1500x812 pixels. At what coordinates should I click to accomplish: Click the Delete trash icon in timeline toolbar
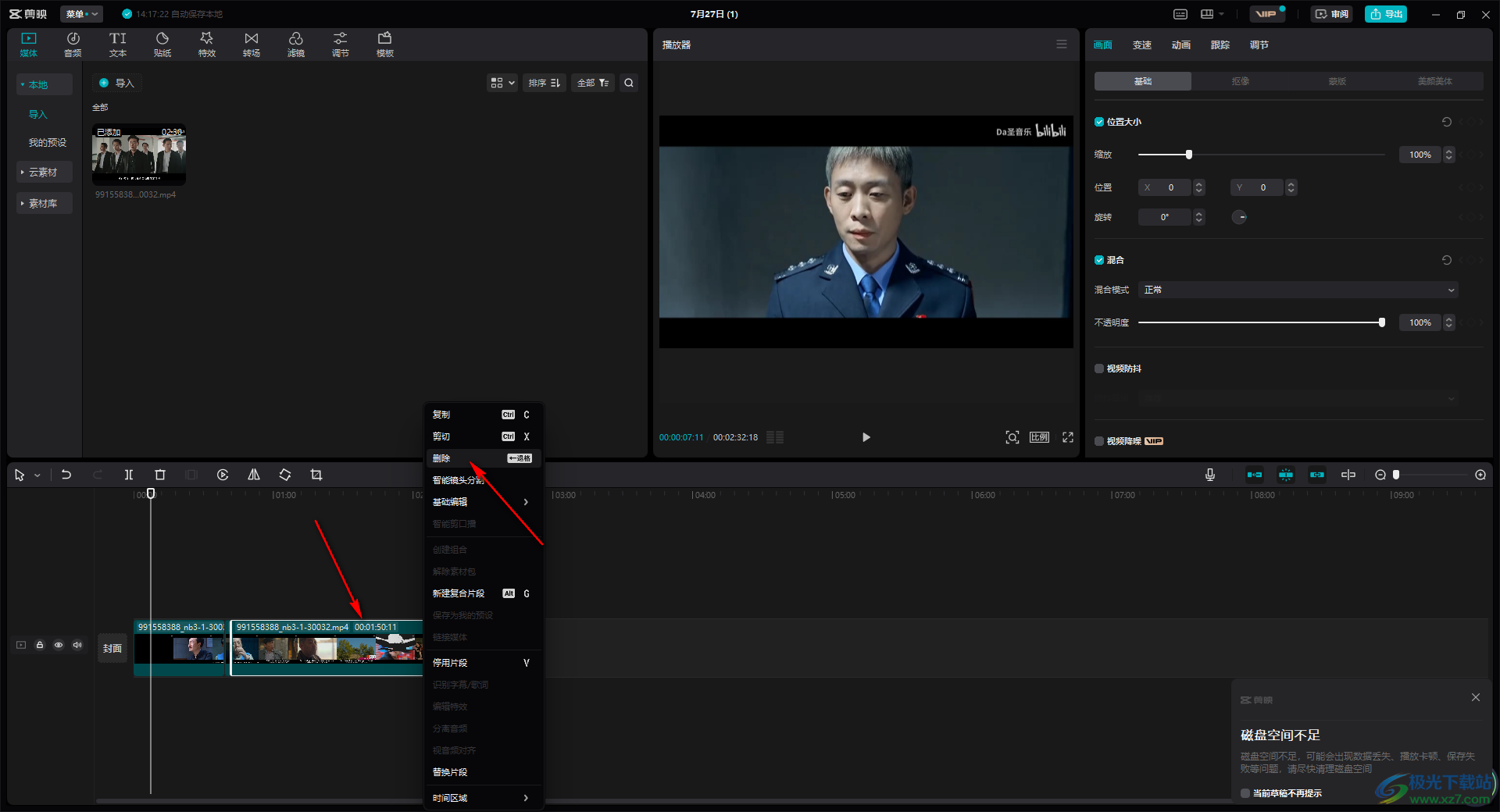tap(160, 475)
